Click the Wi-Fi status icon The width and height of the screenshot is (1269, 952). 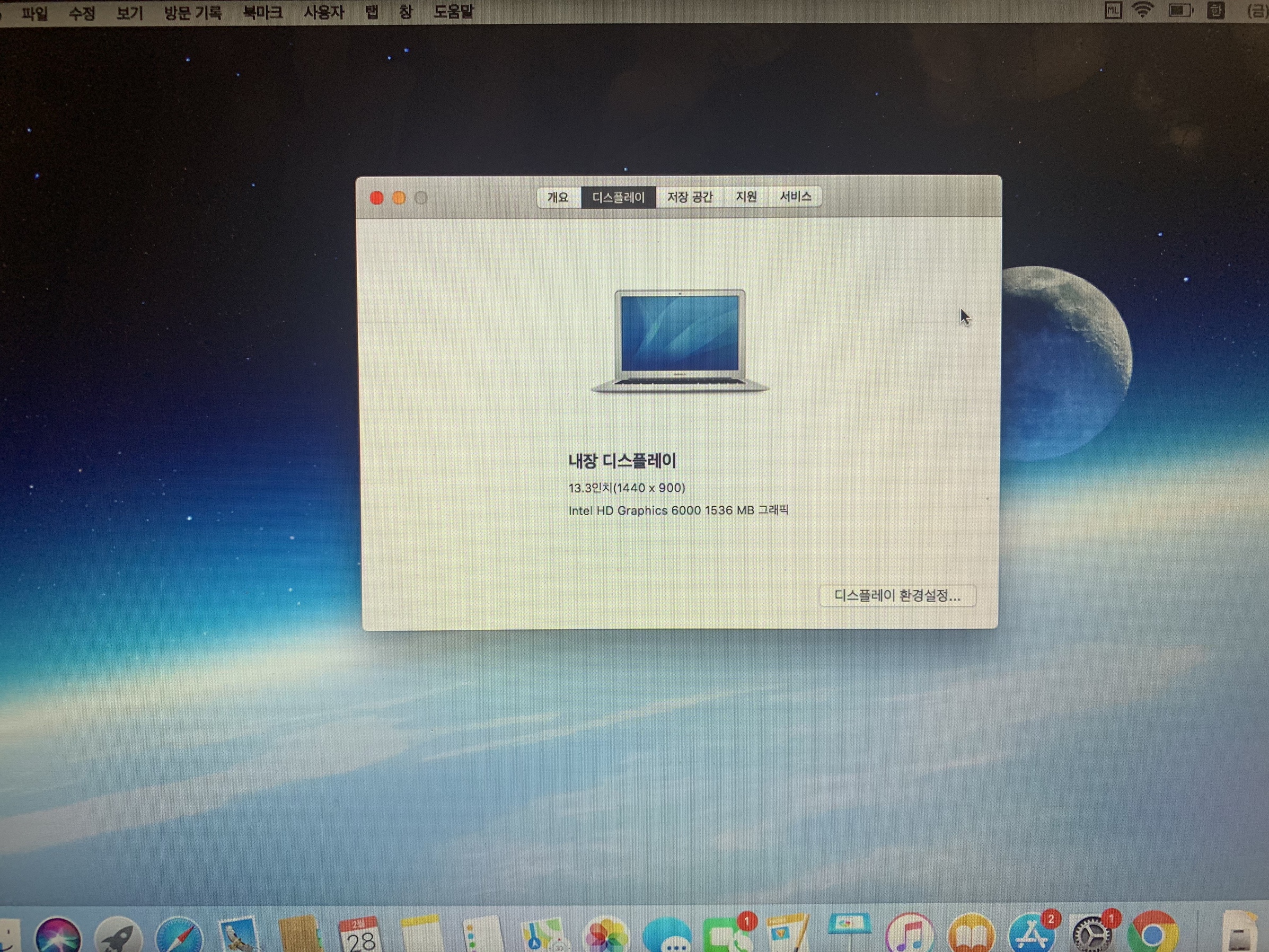tap(1142, 10)
